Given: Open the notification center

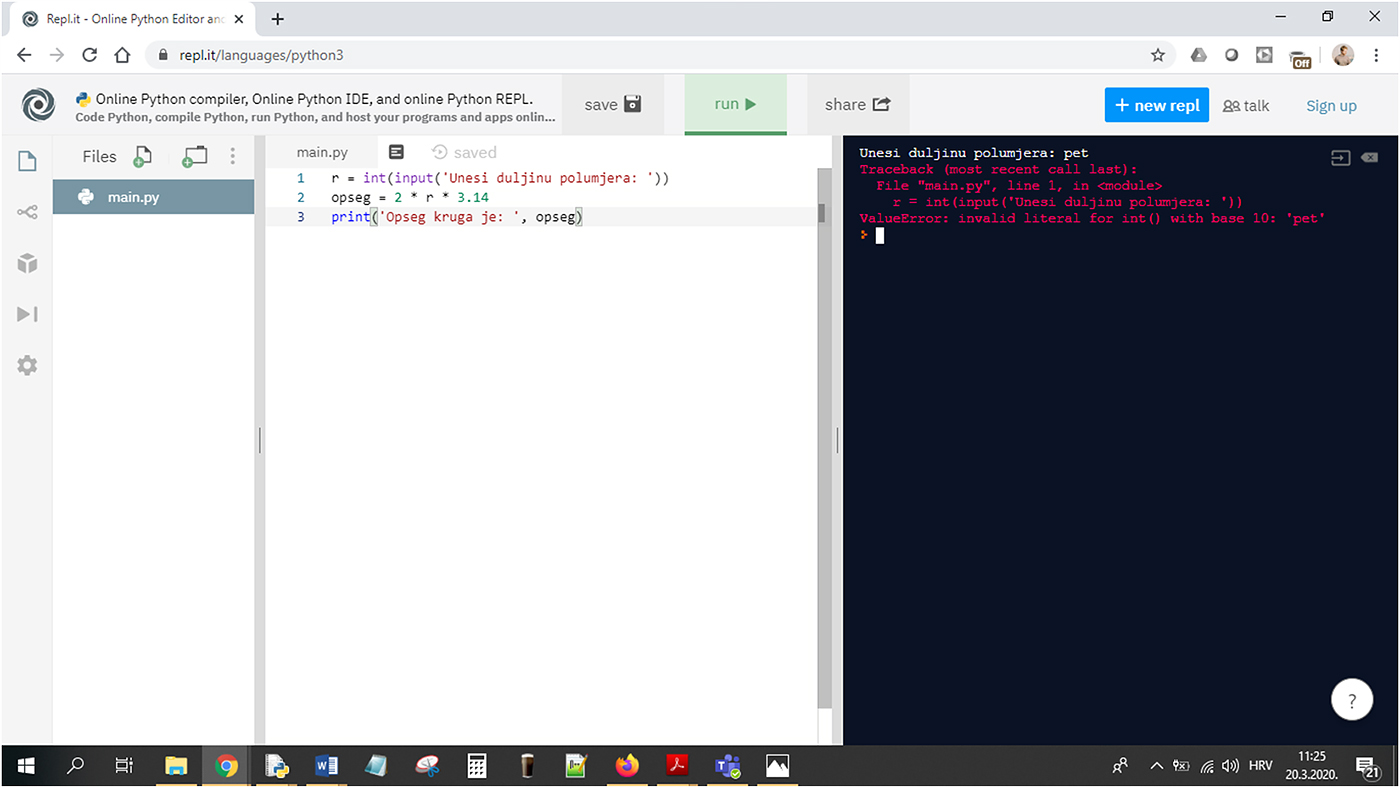Looking at the screenshot, I should (1369, 766).
